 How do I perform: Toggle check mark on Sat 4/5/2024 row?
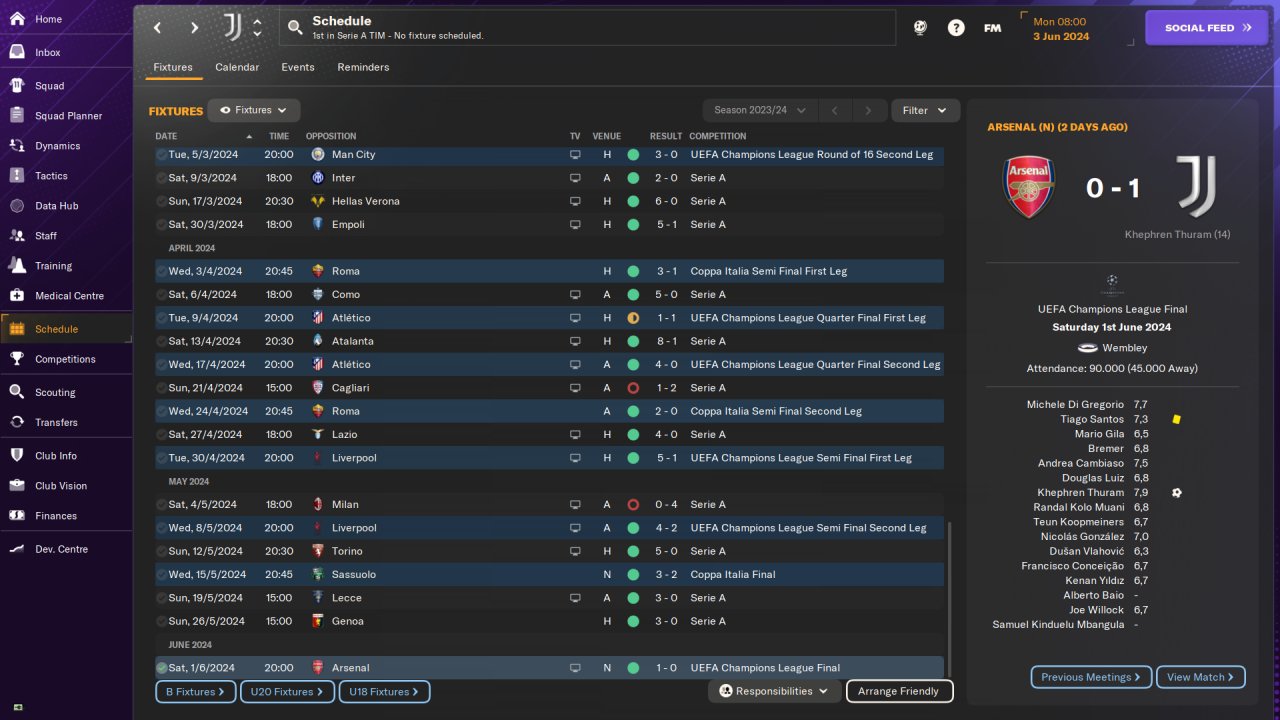(x=162, y=504)
